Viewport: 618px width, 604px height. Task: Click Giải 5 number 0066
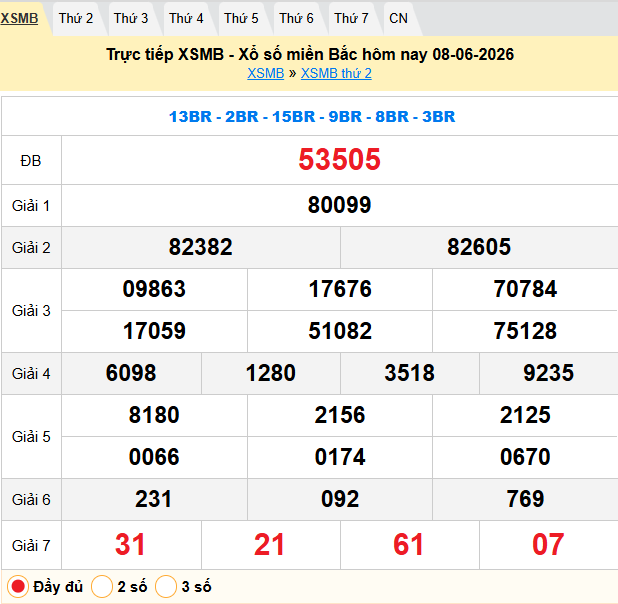(154, 457)
